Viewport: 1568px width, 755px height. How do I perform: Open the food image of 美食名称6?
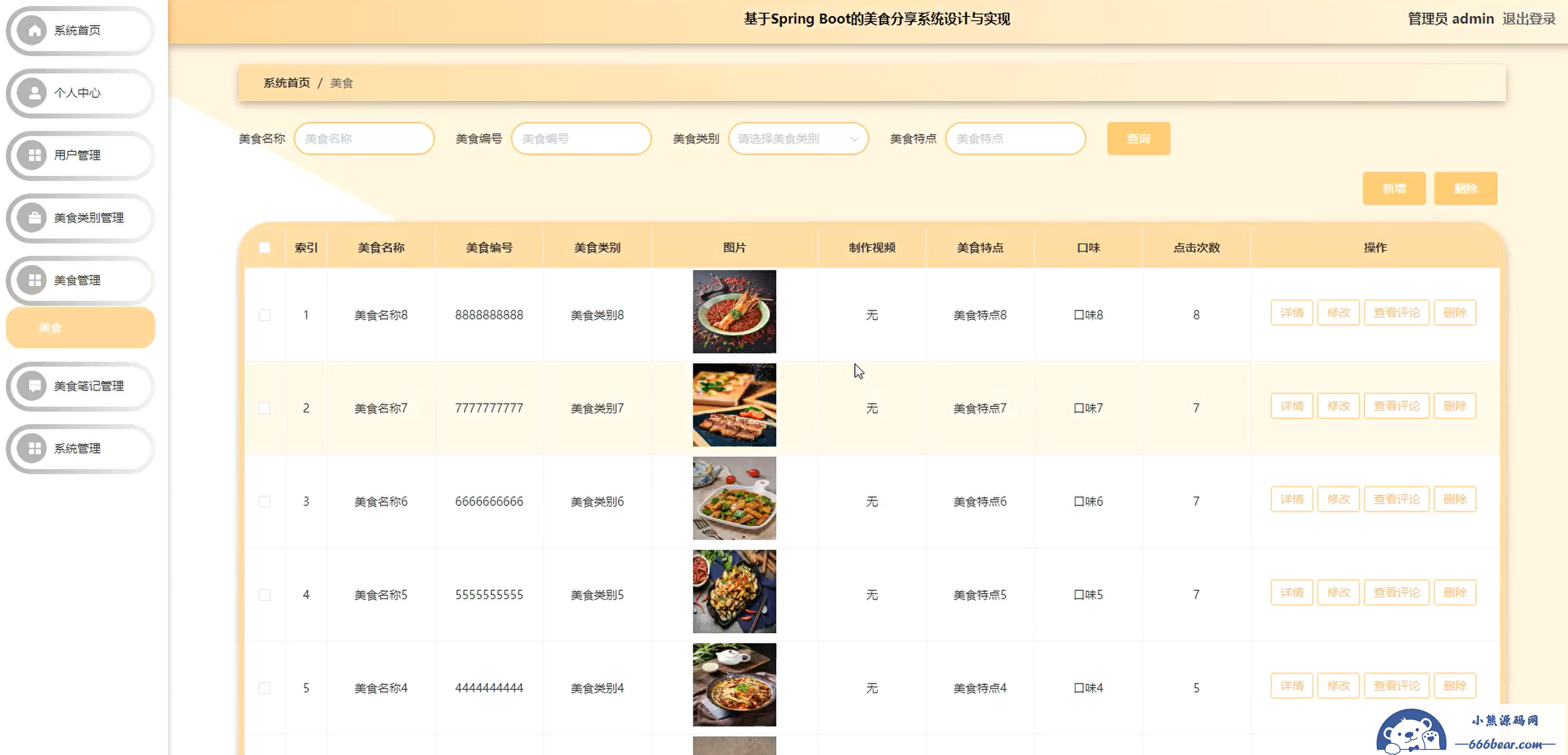pyautogui.click(x=734, y=498)
